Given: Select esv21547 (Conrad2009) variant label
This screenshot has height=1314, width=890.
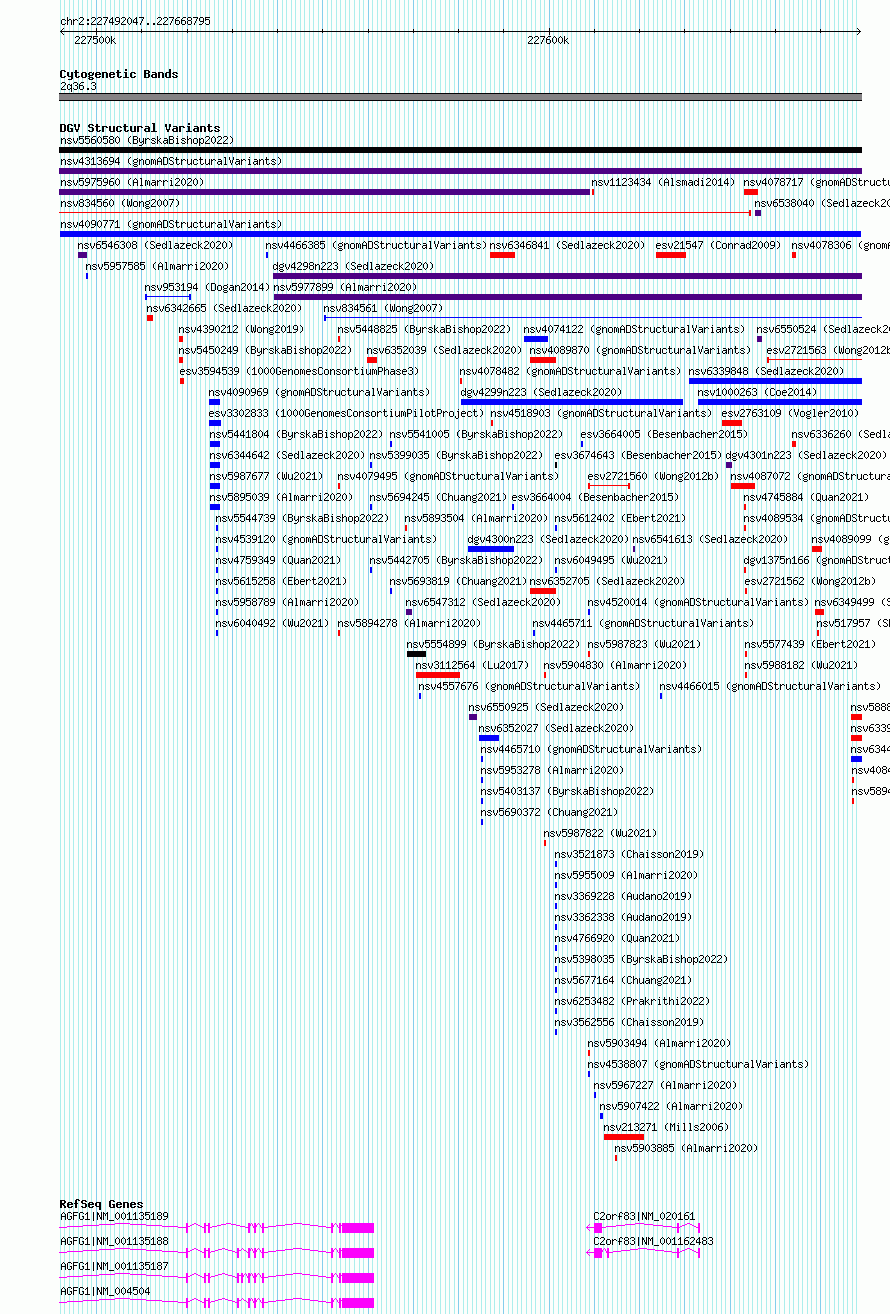Looking at the screenshot, I should pyautogui.click(x=718, y=245).
